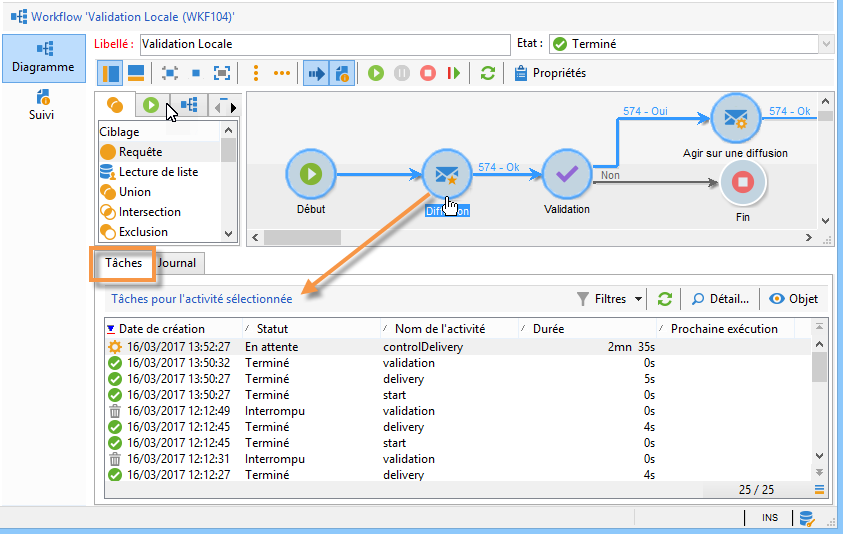Open the list configuration menu icon

(x=819, y=489)
